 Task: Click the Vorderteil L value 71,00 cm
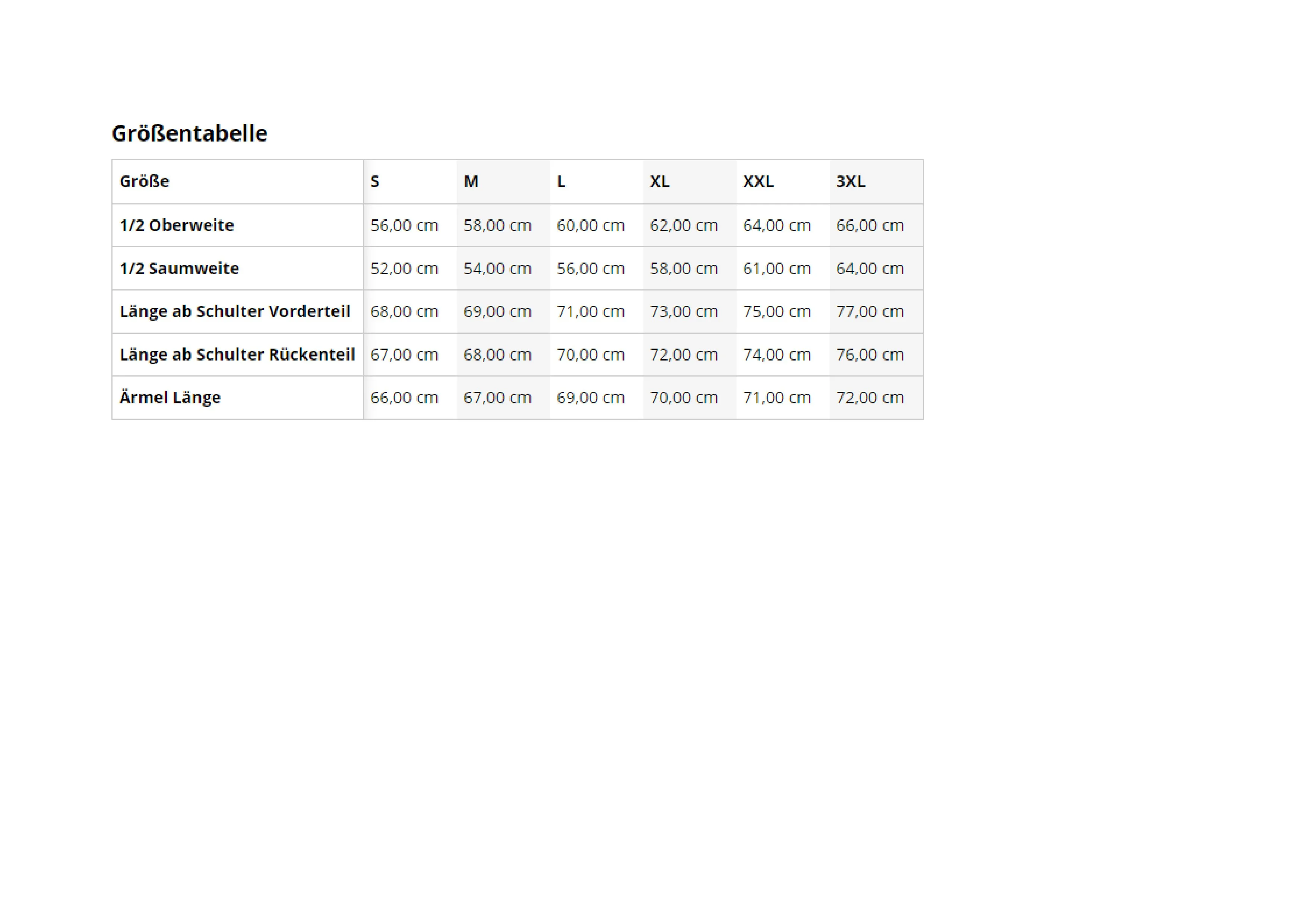(590, 312)
